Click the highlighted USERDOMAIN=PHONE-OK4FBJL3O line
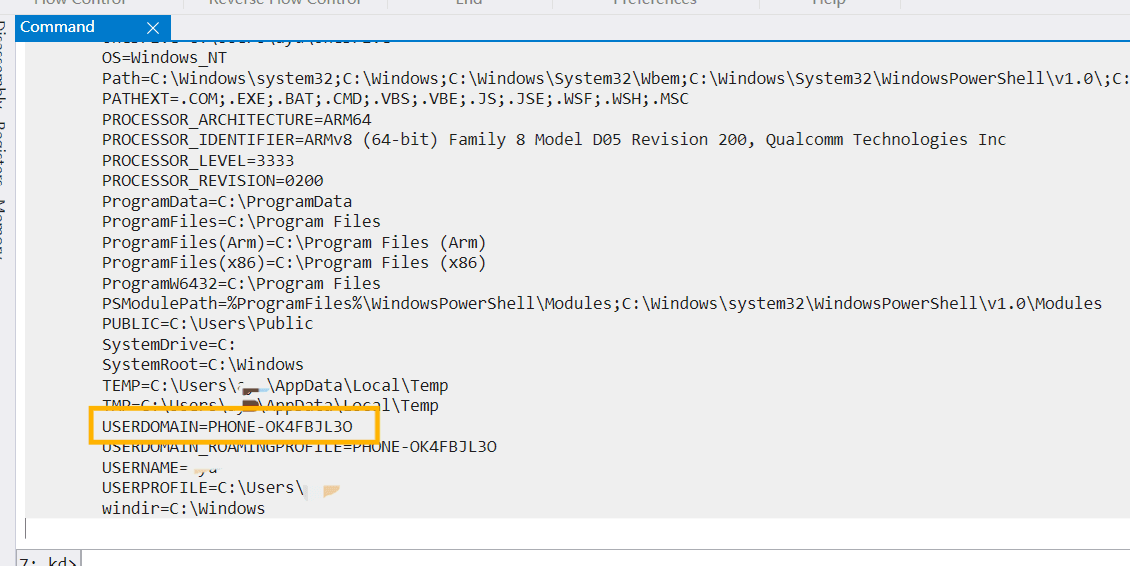This screenshot has width=1130, height=566. tap(228, 426)
